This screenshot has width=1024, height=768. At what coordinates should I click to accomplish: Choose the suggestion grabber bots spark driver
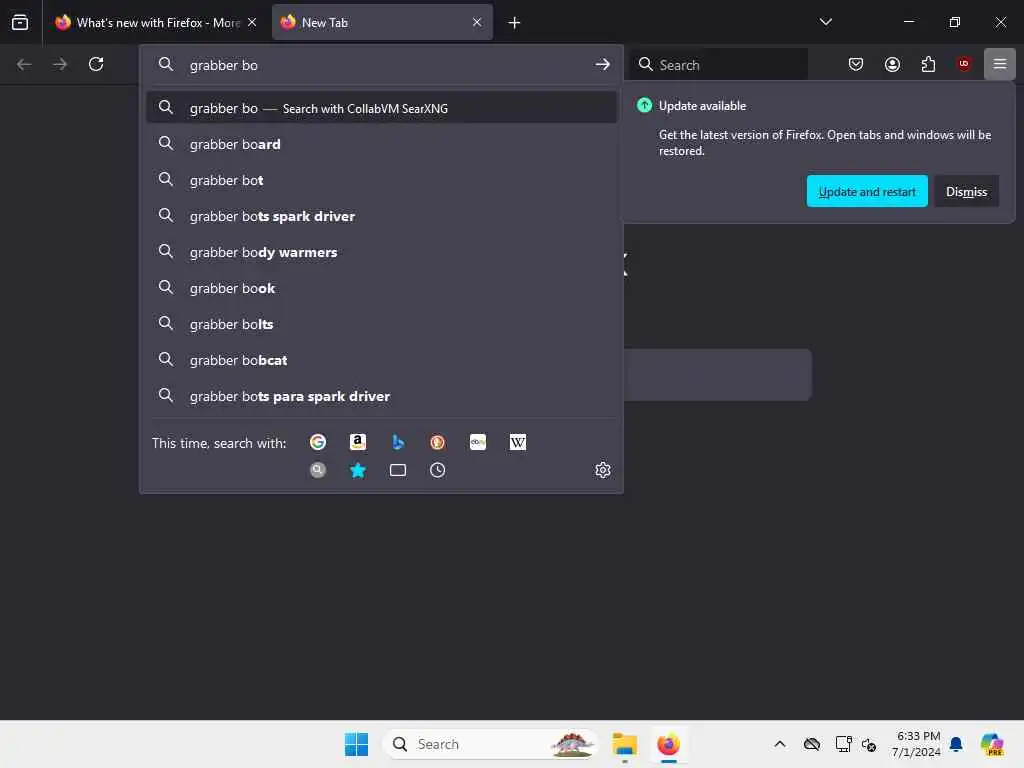coord(381,216)
